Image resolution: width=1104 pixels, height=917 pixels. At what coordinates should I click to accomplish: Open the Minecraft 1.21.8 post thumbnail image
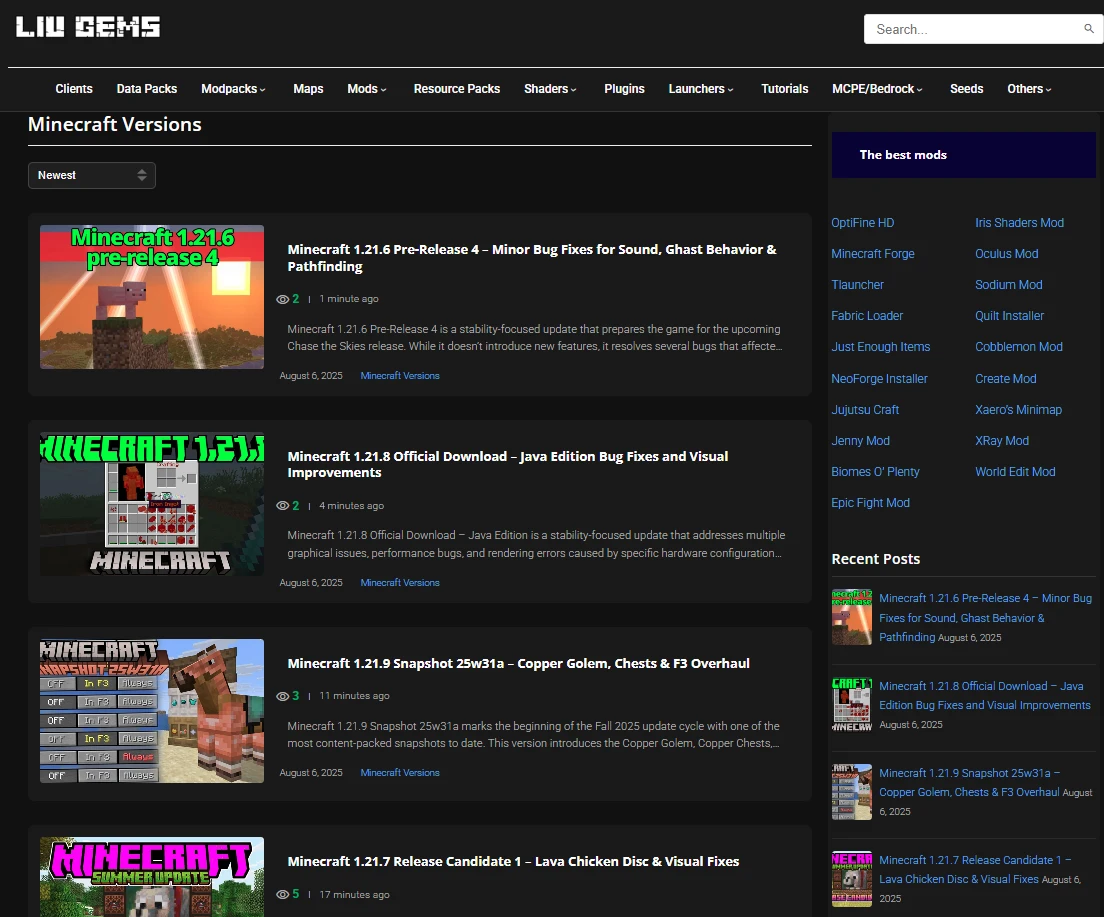coord(152,504)
